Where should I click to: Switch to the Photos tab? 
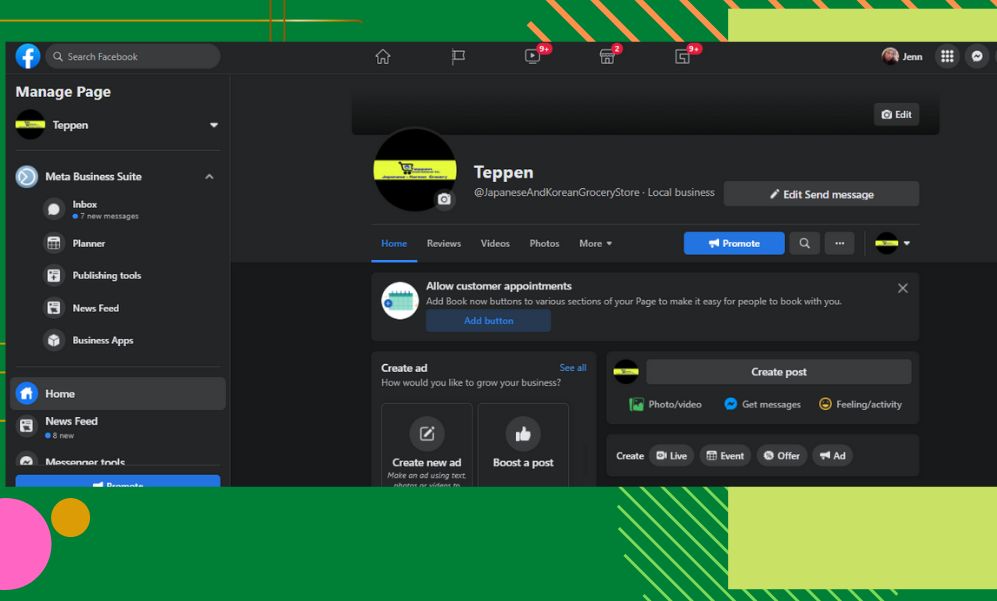pos(545,244)
